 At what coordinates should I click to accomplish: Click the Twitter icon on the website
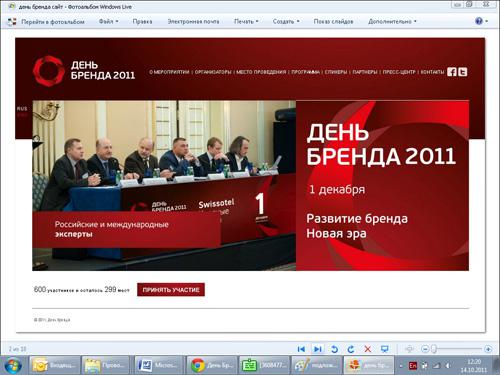point(462,72)
